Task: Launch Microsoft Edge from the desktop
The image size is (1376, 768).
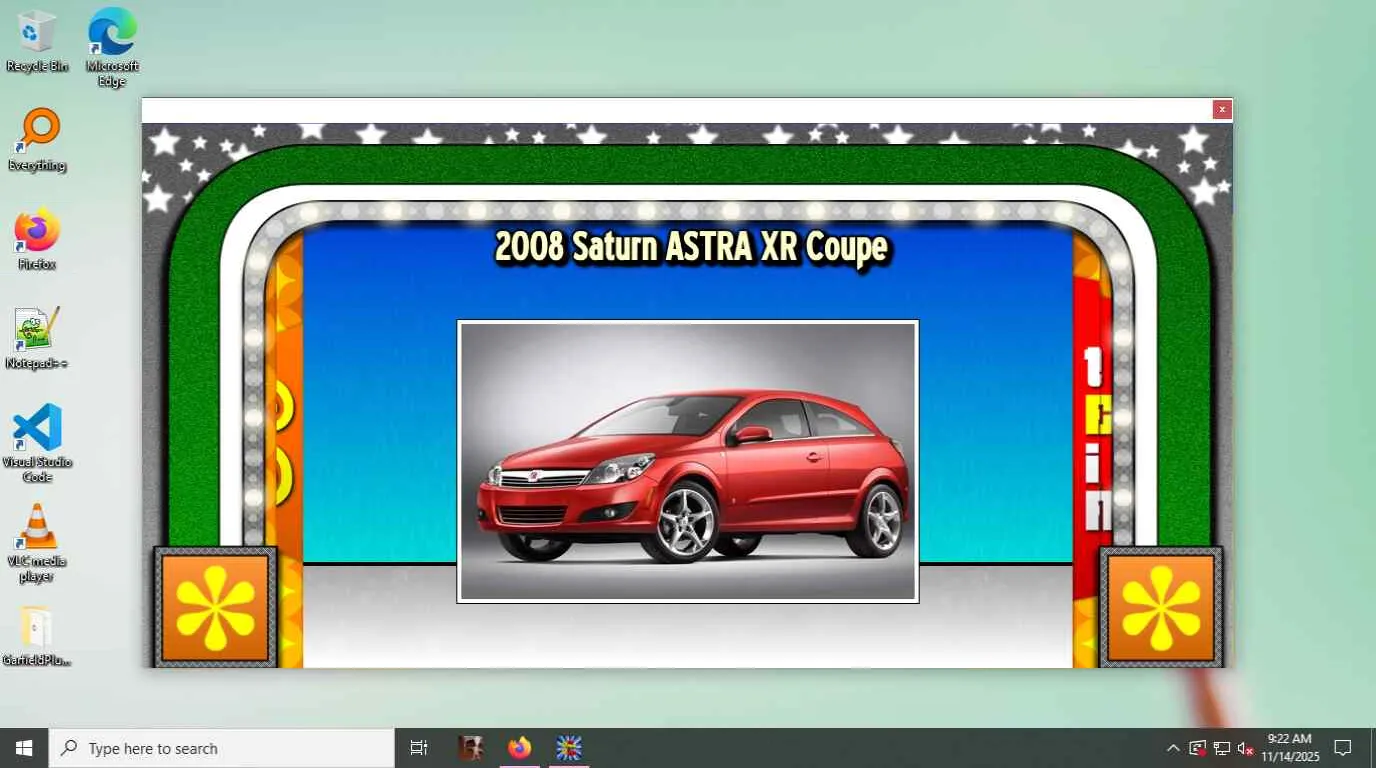Action: [112, 46]
